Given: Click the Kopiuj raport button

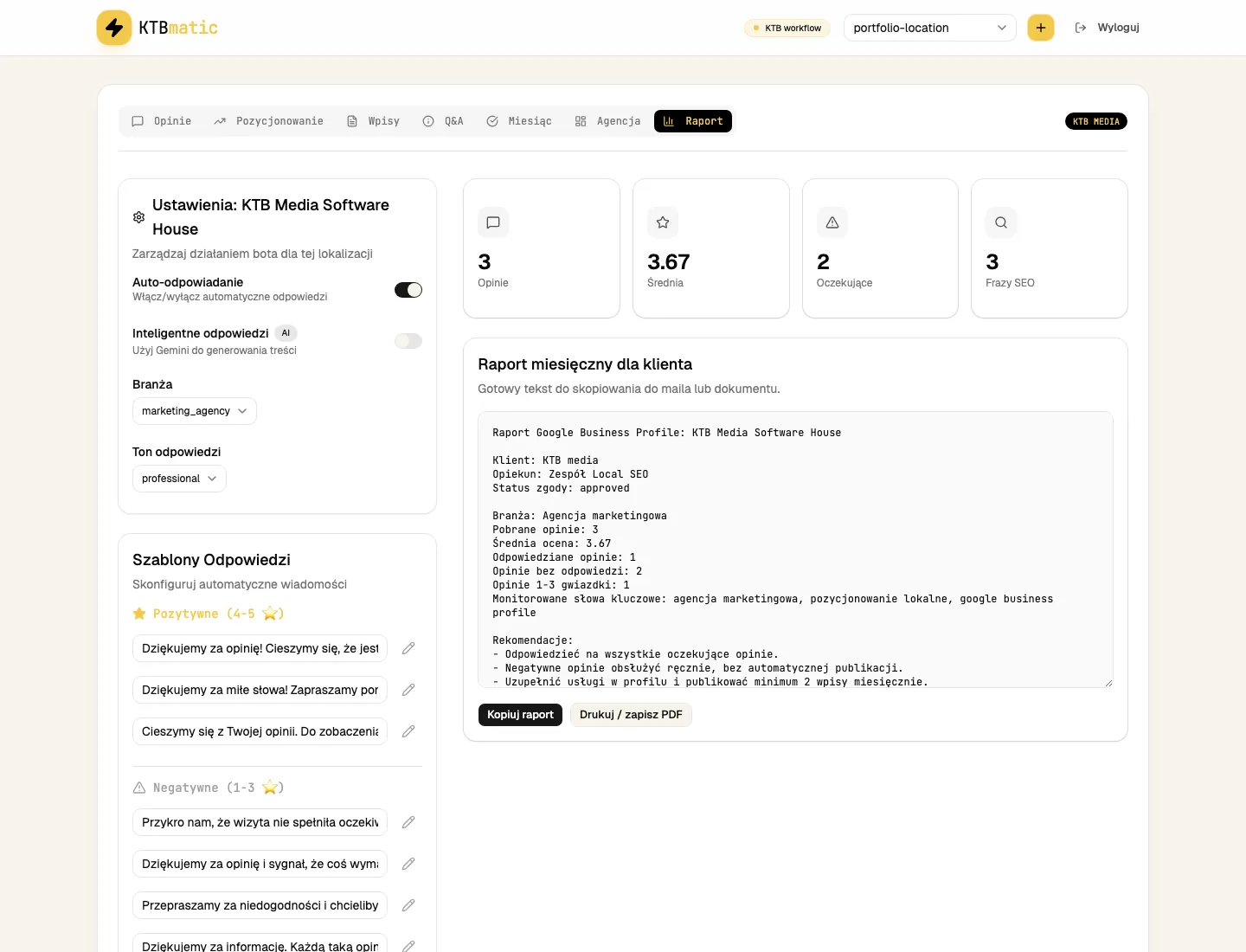Looking at the screenshot, I should click(x=520, y=715).
